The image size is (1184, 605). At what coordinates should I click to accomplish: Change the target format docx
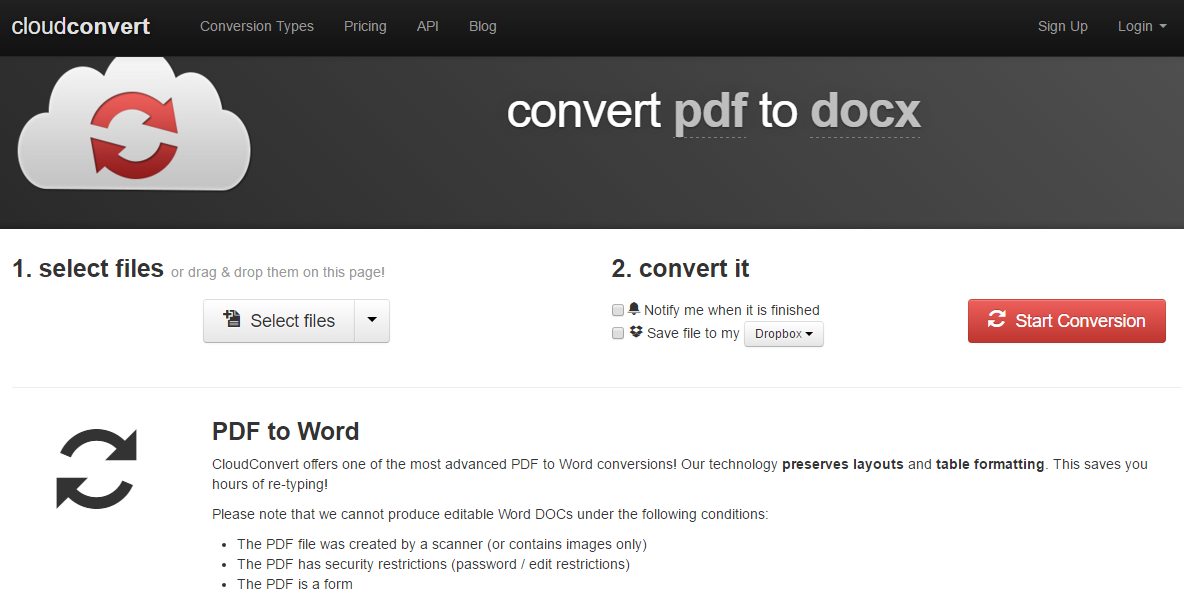point(865,112)
